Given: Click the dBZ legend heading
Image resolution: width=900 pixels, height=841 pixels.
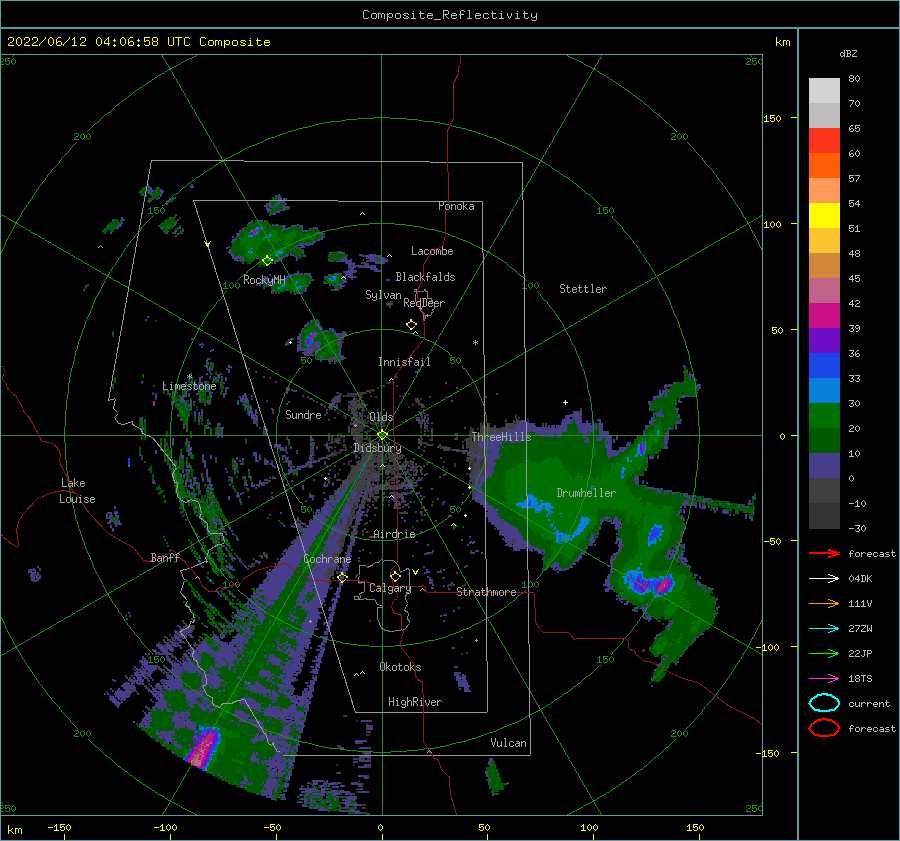Looking at the screenshot, I should coord(848,53).
